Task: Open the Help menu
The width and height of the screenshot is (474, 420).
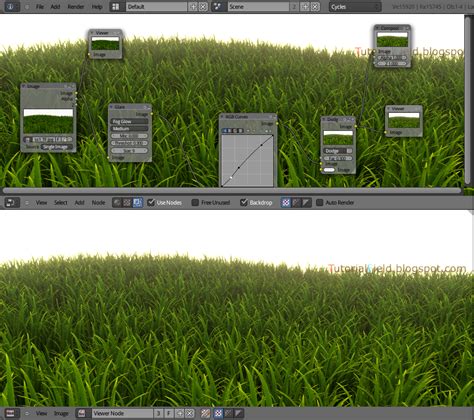Action: coord(97,7)
